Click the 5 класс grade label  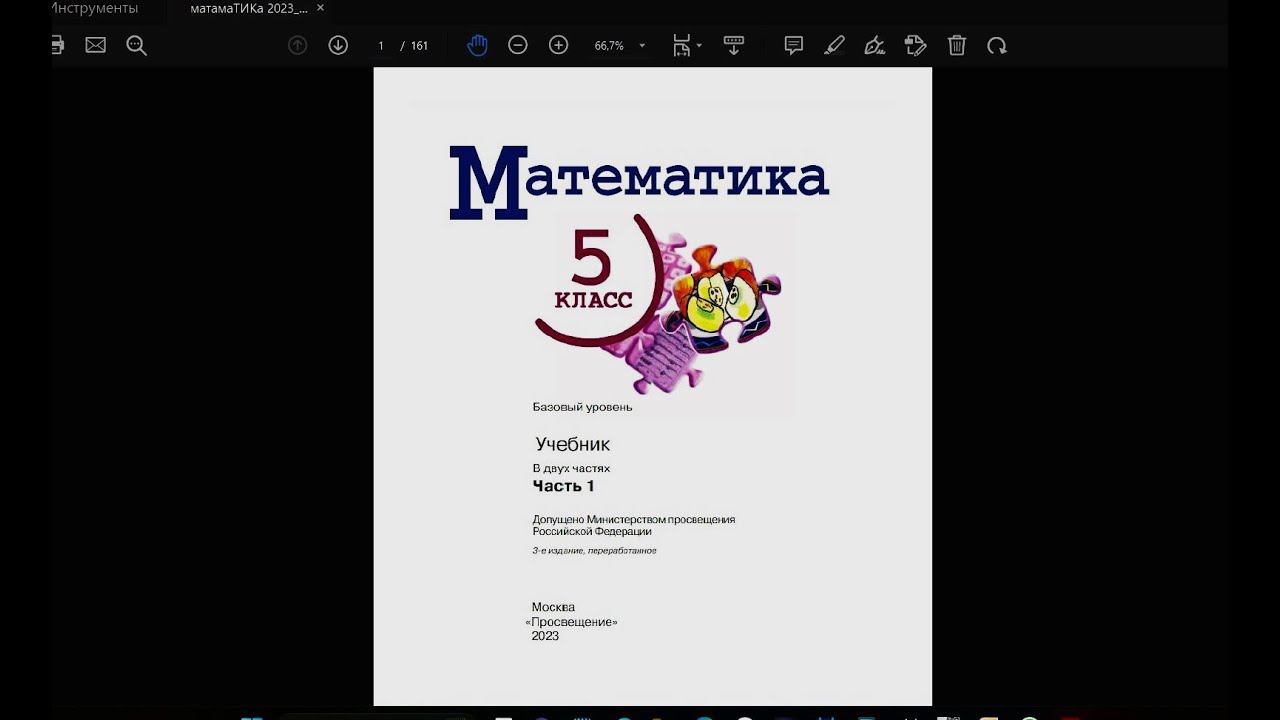click(592, 270)
